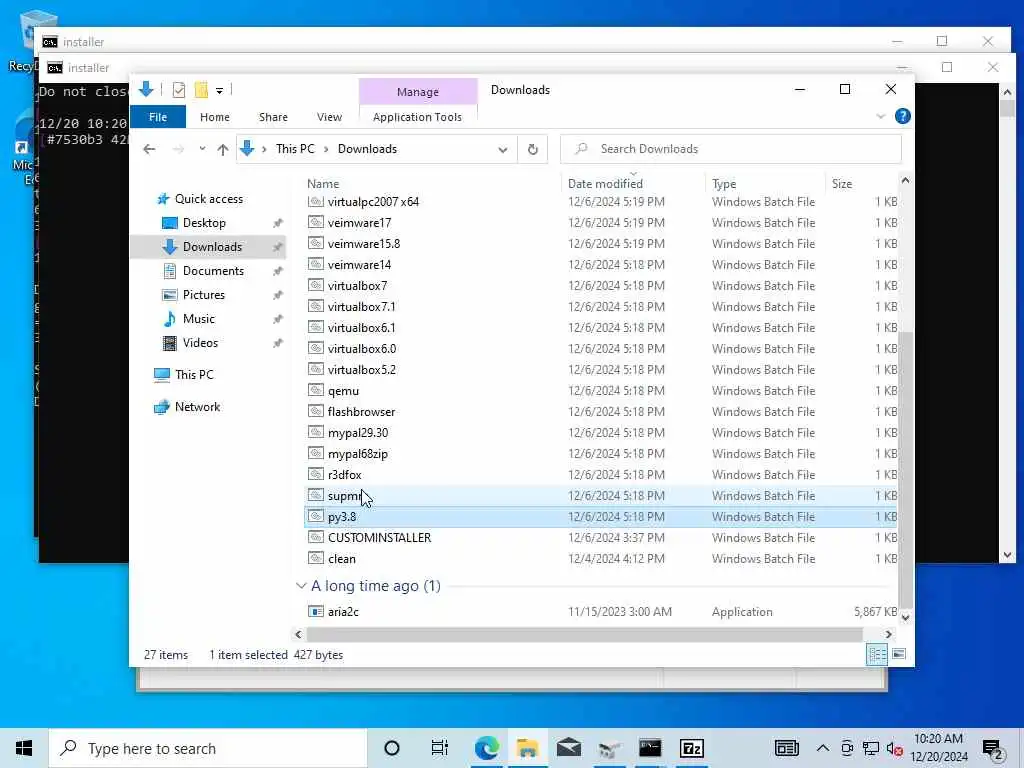
Task: Sort by Date modified column header
Action: [x=605, y=184]
